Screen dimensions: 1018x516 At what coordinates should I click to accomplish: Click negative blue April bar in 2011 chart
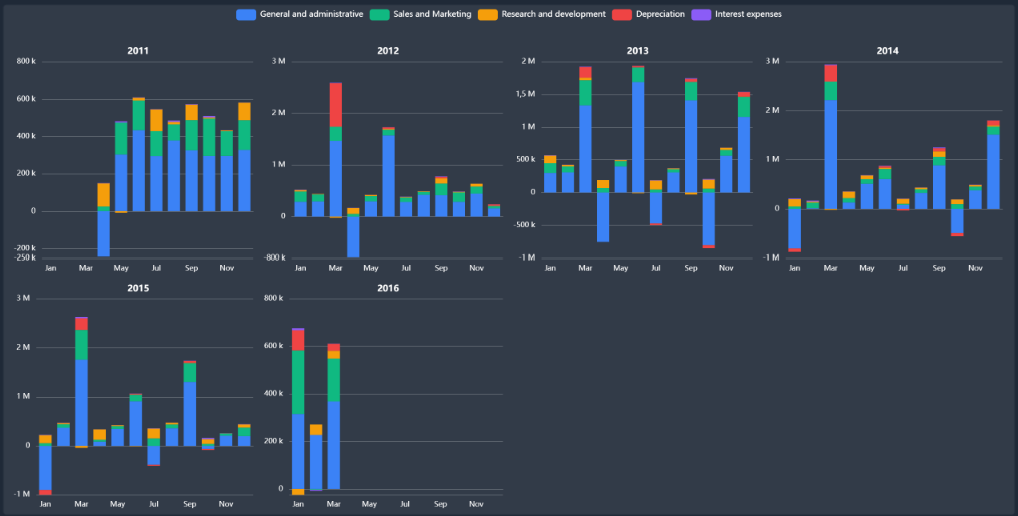(x=104, y=234)
